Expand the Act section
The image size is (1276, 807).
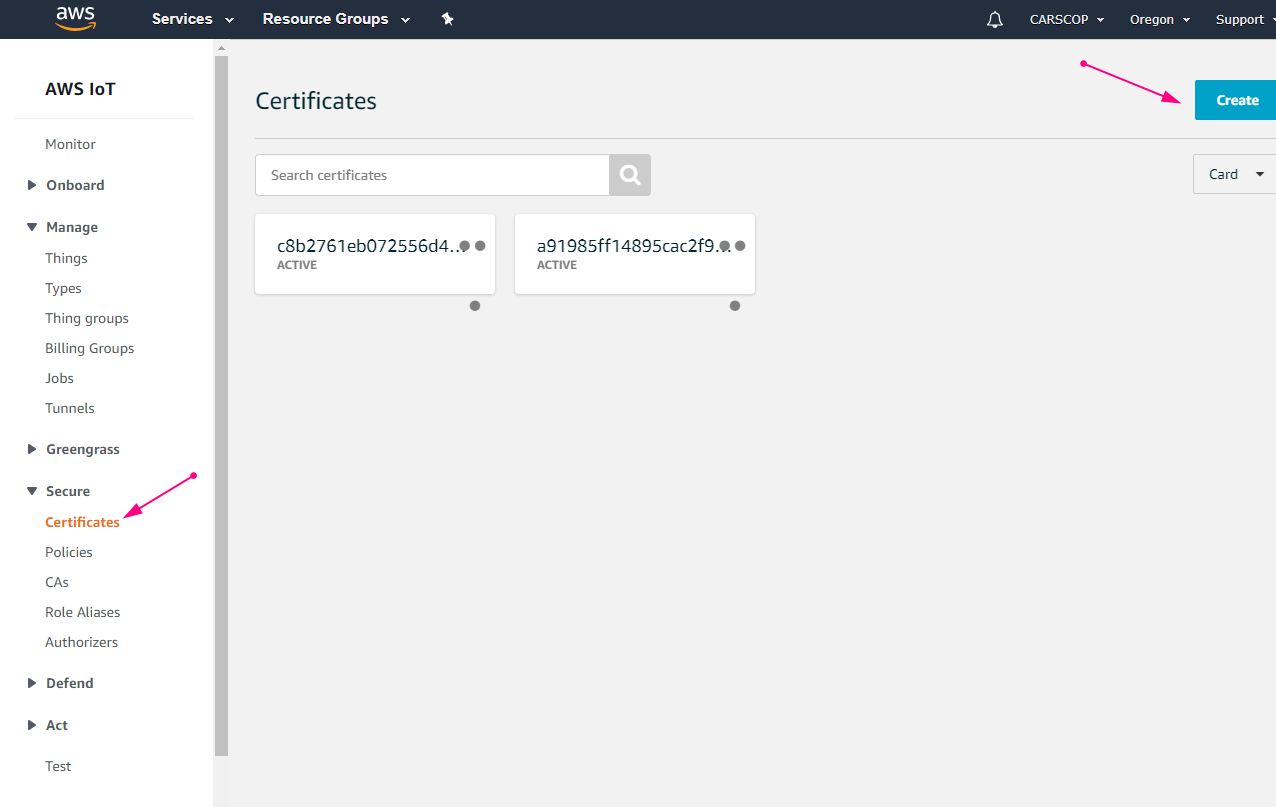pyautogui.click(x=47, y=725)
